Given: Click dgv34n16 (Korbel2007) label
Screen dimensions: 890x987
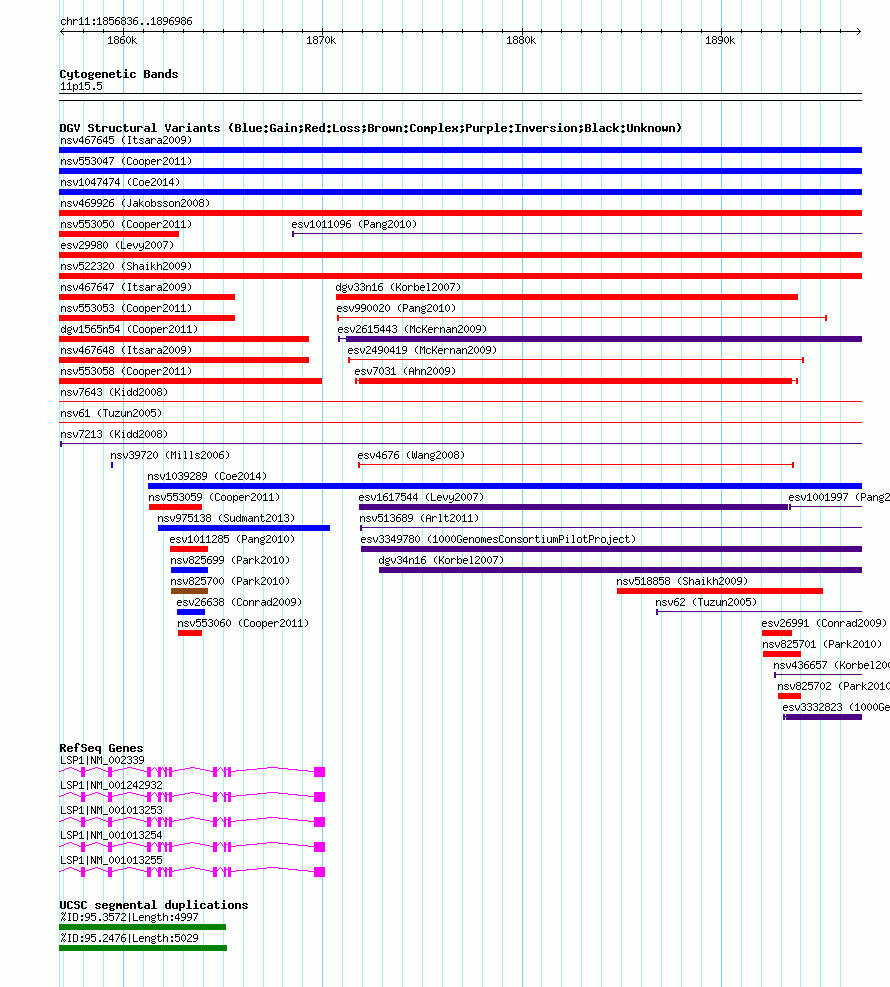Looking at the screenshot, I should pos(441,560).
